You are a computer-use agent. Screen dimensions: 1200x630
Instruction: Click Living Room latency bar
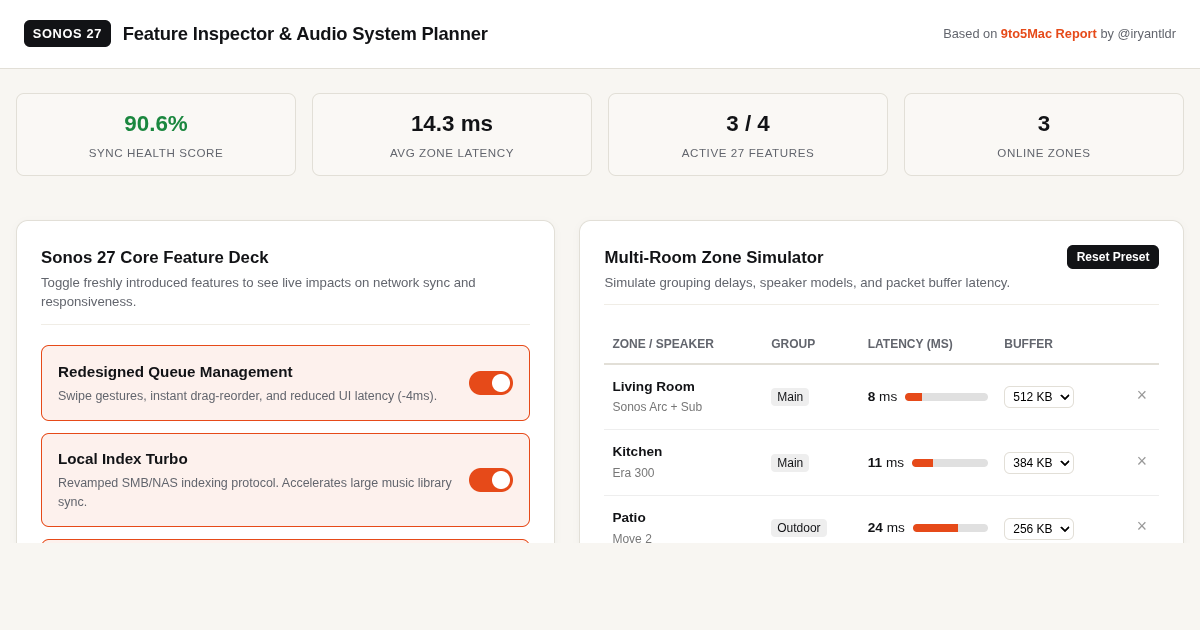click(x=946, y=397)
